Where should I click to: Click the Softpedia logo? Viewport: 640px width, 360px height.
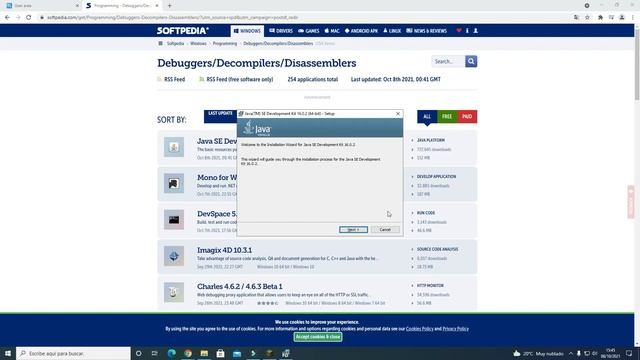[182, 31]
